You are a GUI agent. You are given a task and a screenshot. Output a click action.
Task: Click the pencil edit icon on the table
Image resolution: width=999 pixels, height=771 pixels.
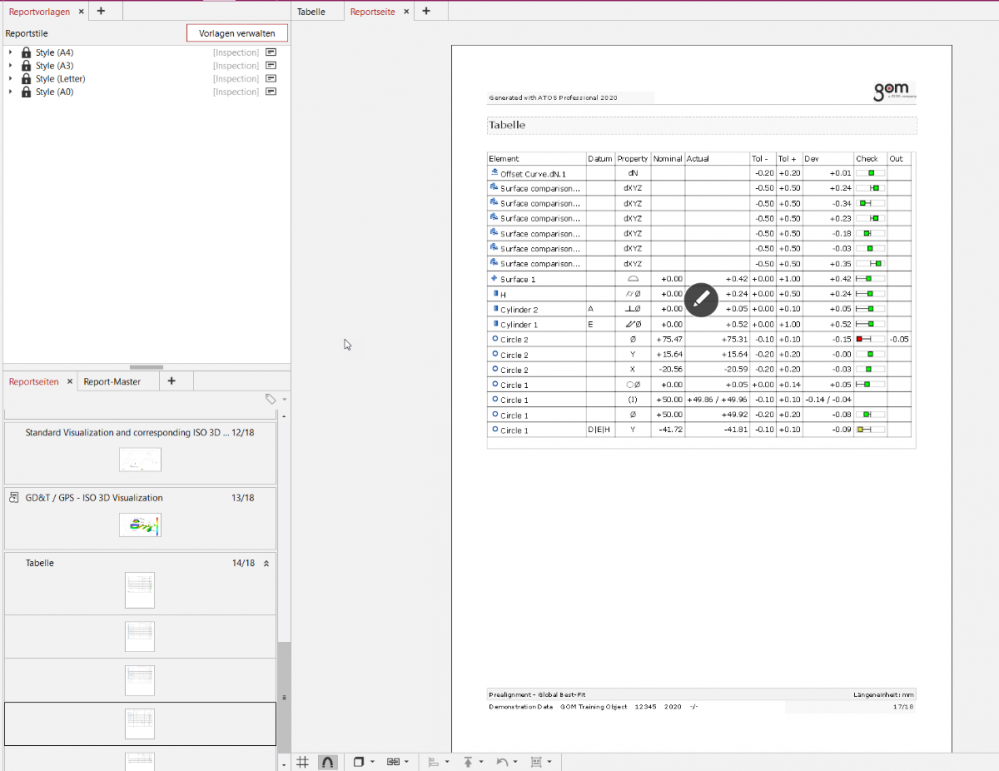[x=701, y=299]
